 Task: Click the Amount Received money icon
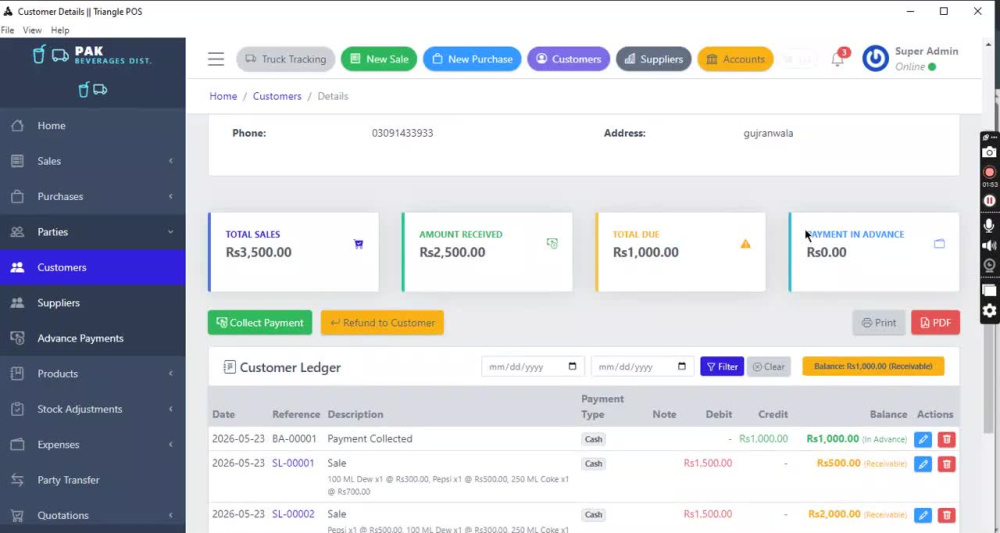tap(552, 243)
